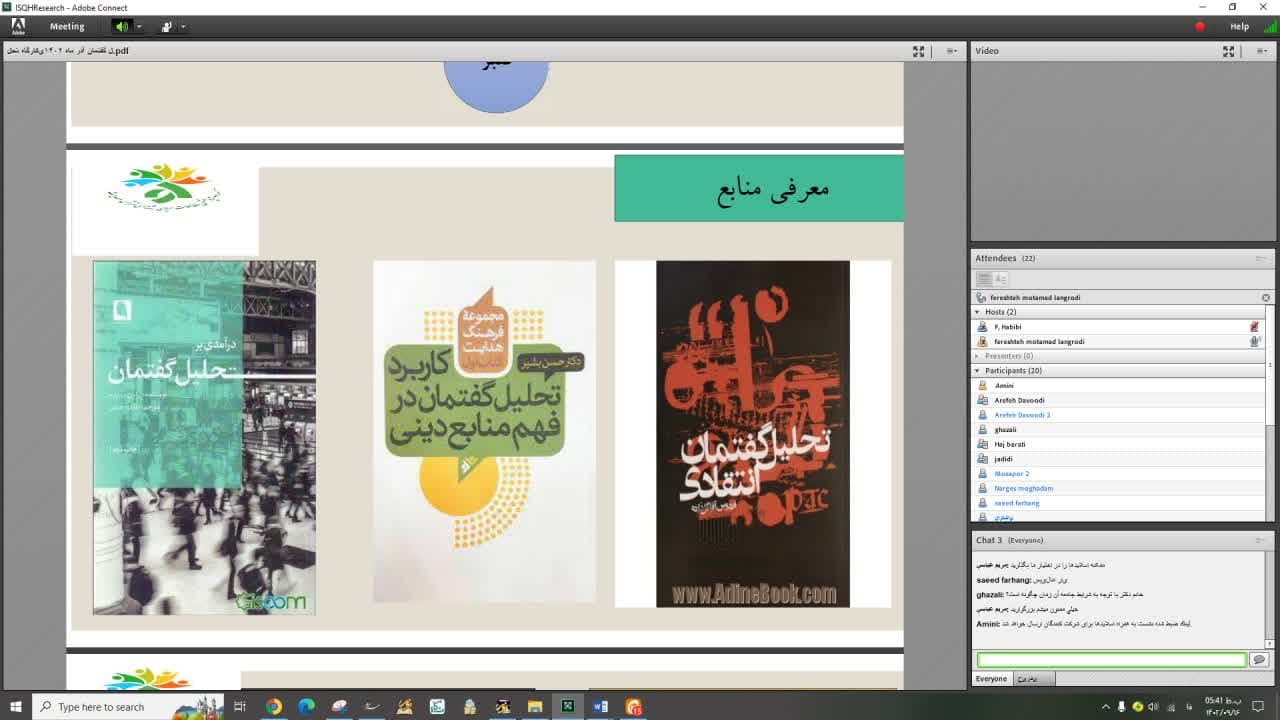Select participant Arefeh Davoodi 2

click(1118, 415)
